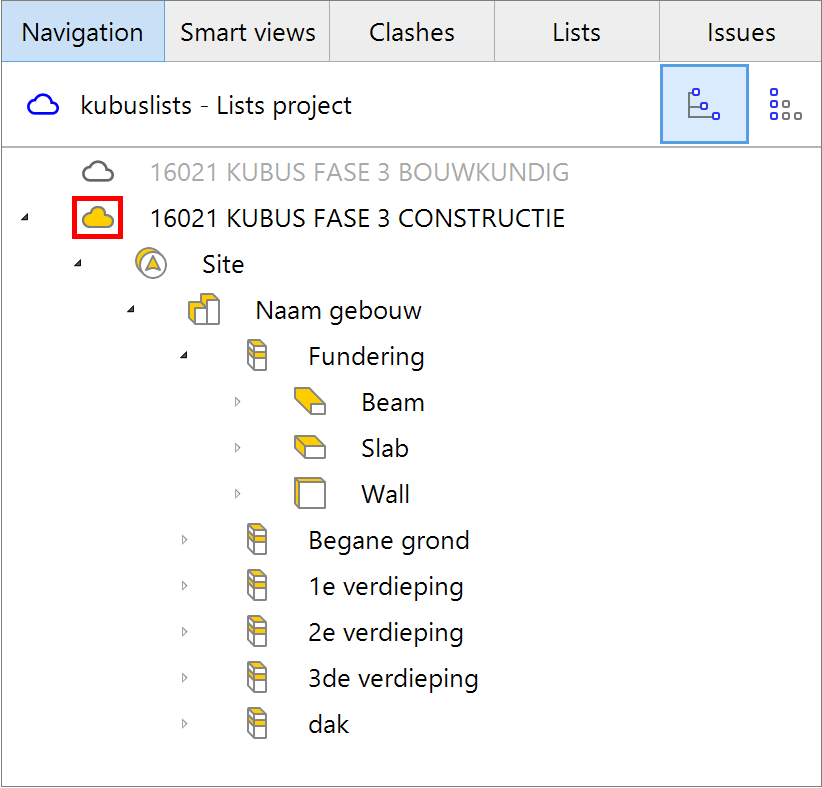Select the Fundering storey label
The width and height of the screenshot is (822, 788).
tap(366, 357)
